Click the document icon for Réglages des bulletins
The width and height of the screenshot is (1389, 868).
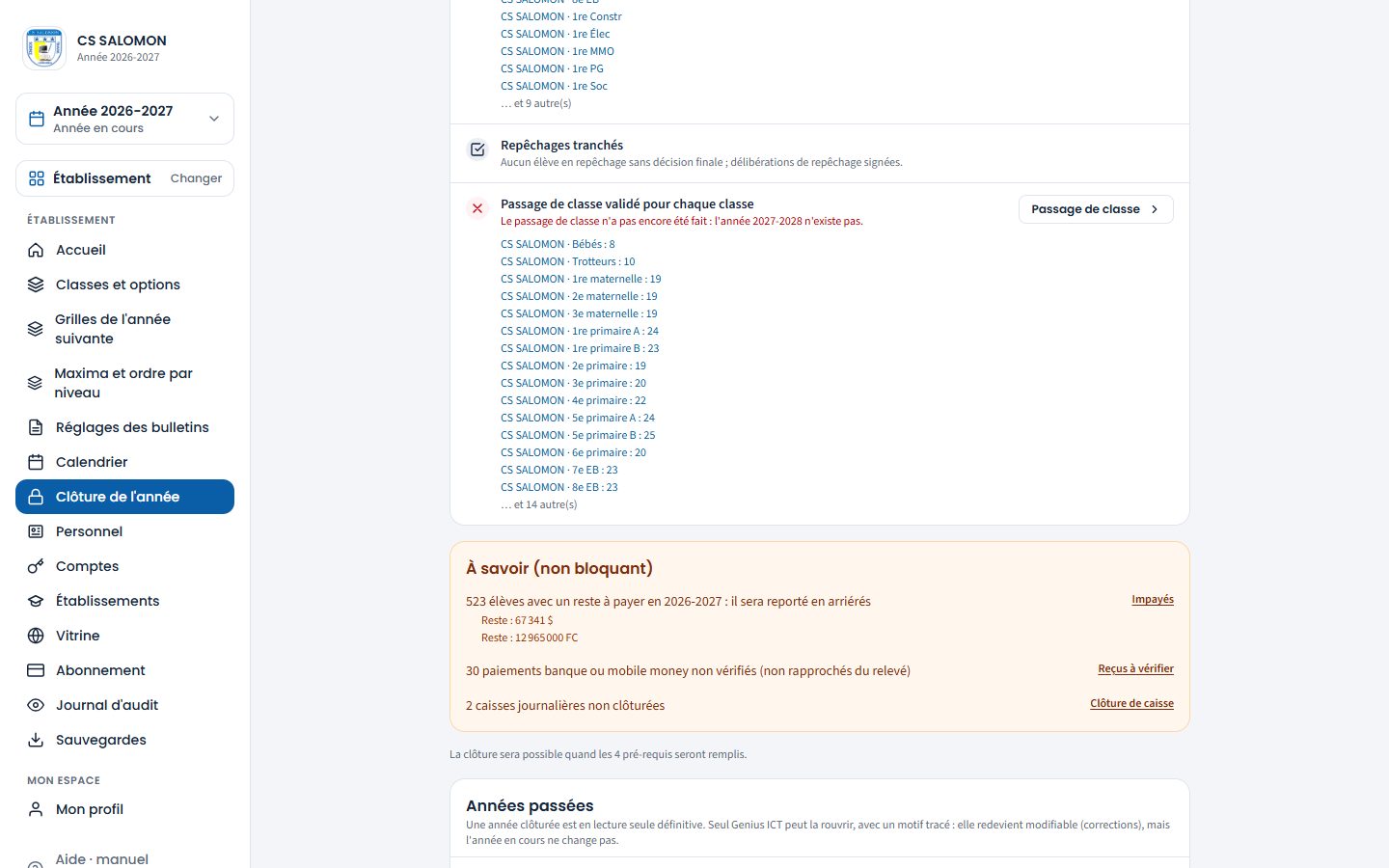pyautogui.click(x=36, y=427)
